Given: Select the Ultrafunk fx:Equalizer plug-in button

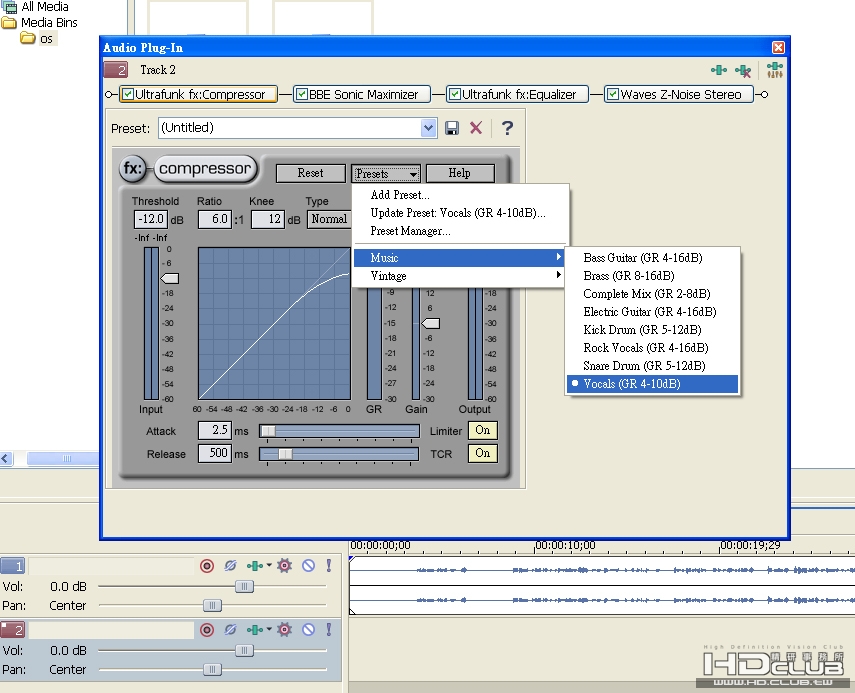Looking at the screenshot, I should coord(517,94).
